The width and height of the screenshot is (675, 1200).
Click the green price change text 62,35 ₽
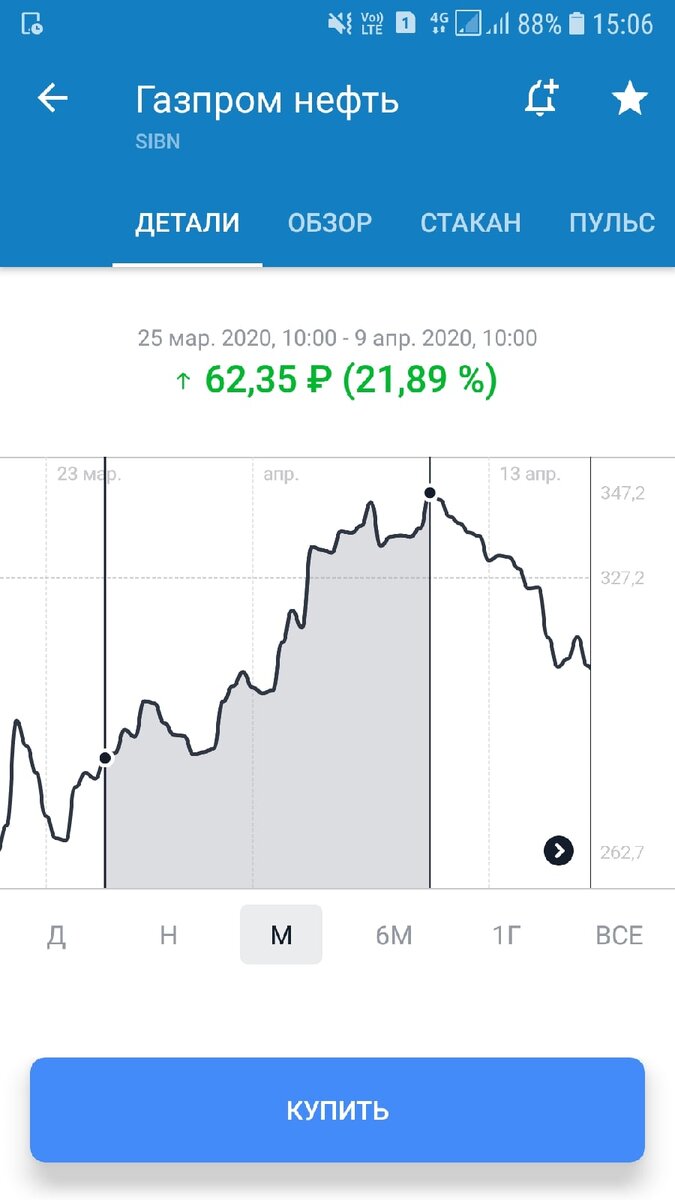pyautogui.click(x=337, y=380)
